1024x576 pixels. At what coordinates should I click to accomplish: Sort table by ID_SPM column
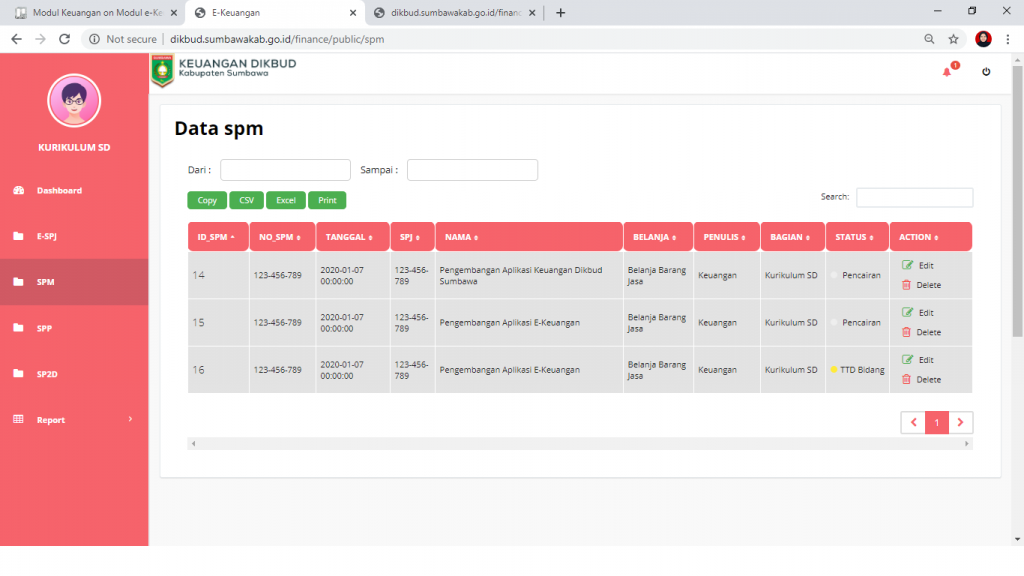click(217, 237)
